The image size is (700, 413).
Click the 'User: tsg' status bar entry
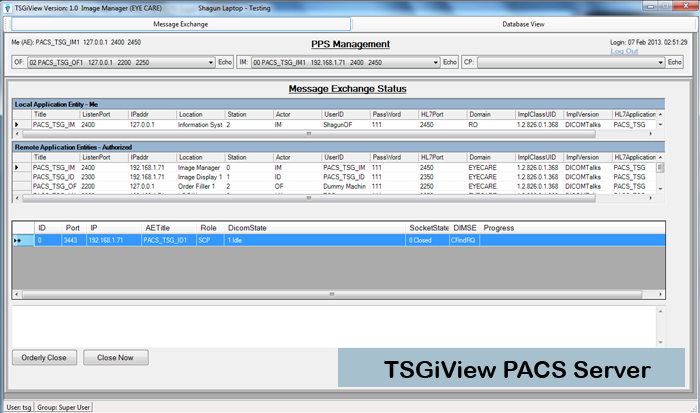tap(19, 407)
